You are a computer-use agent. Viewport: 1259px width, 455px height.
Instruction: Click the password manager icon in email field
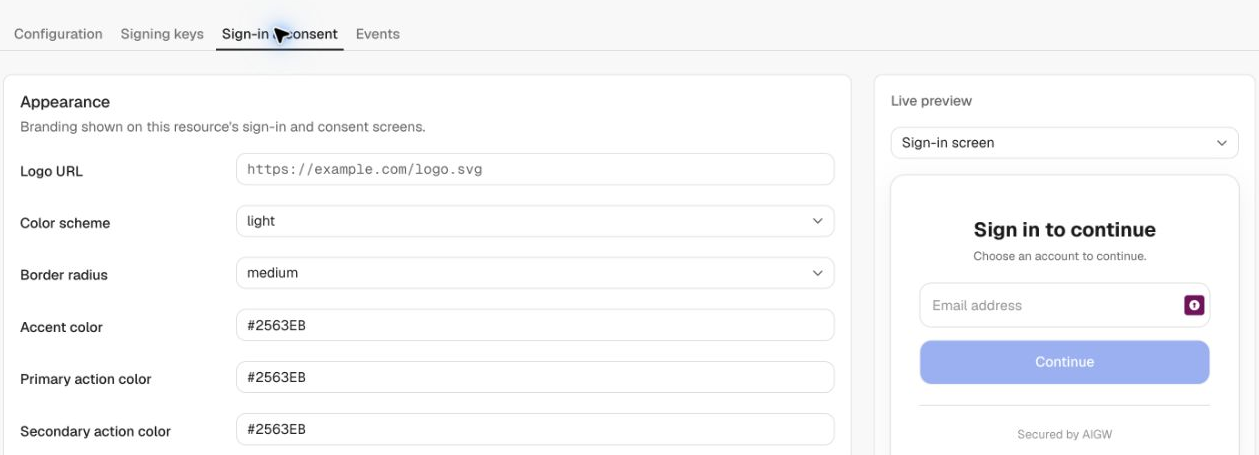tap(1194, 305)
